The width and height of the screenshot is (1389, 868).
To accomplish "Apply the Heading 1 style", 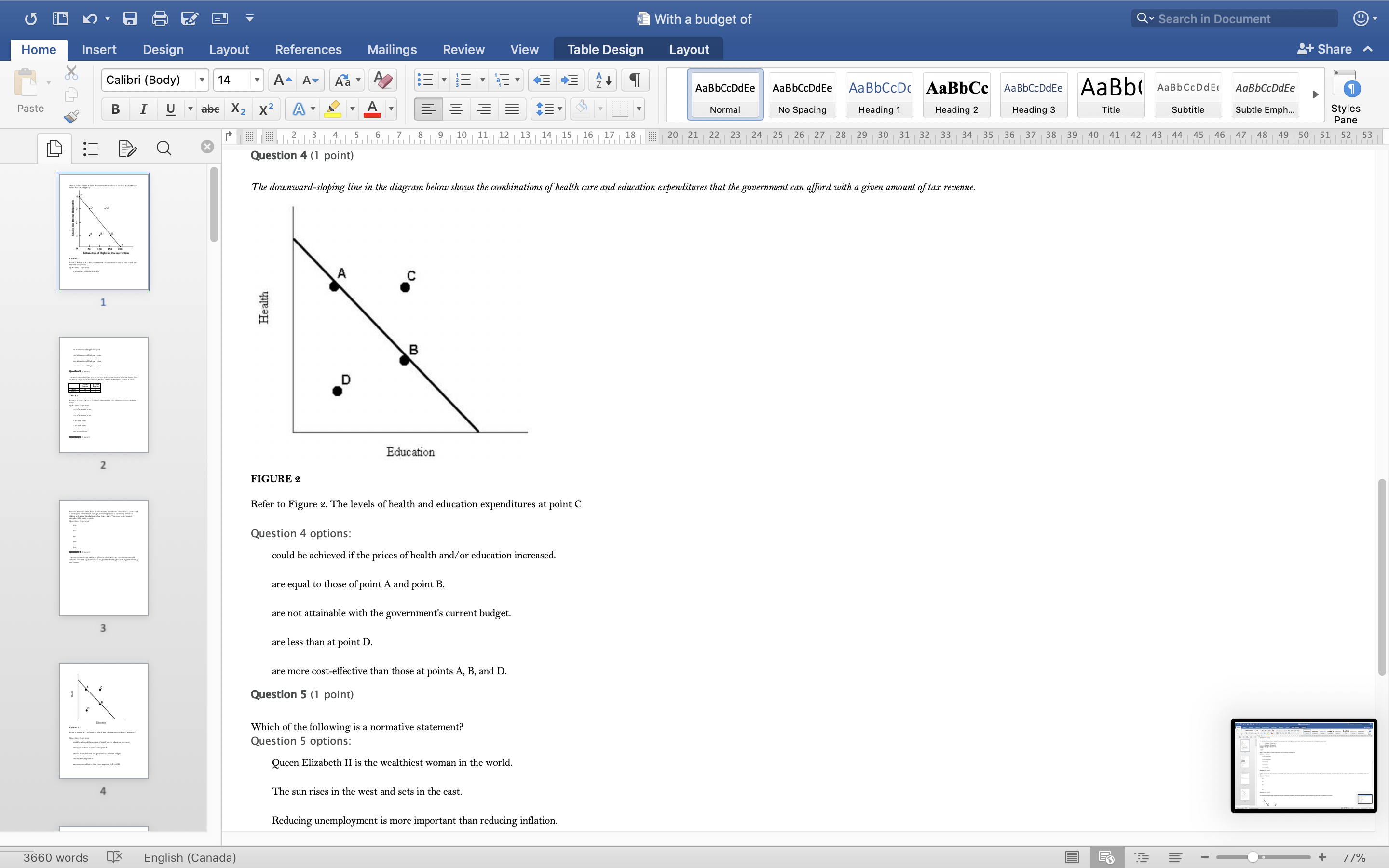I will click(879, 95).
